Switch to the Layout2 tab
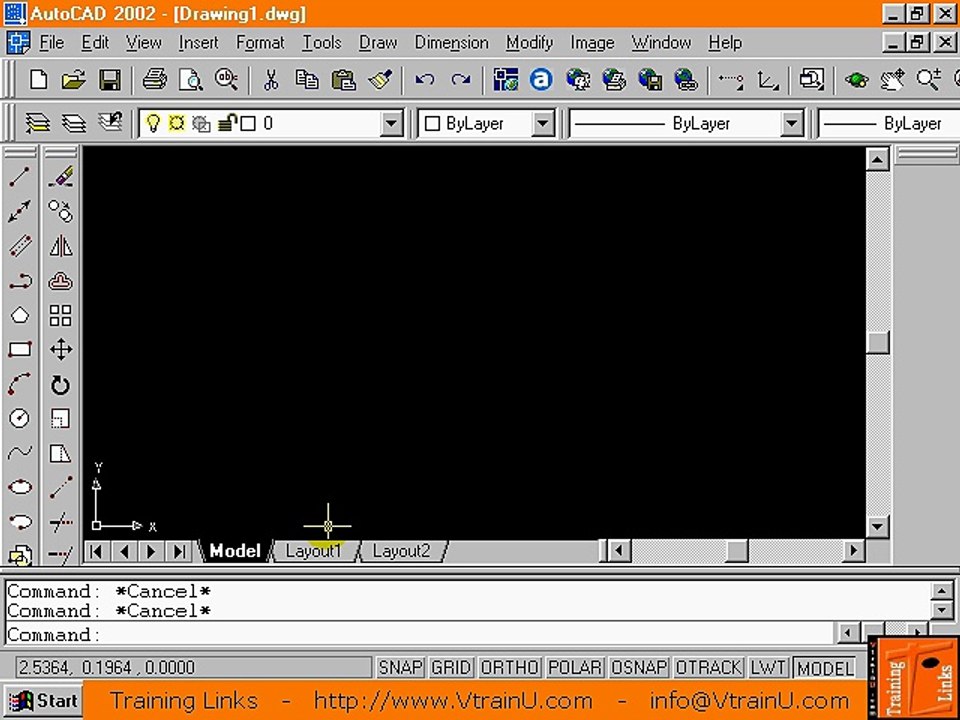Screen dimensions: 960x720 [401, 551]
